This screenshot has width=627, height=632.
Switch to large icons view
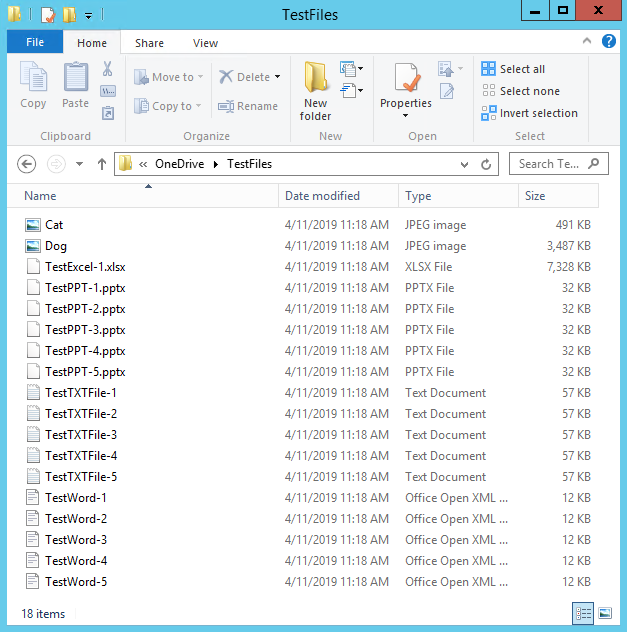605,613
